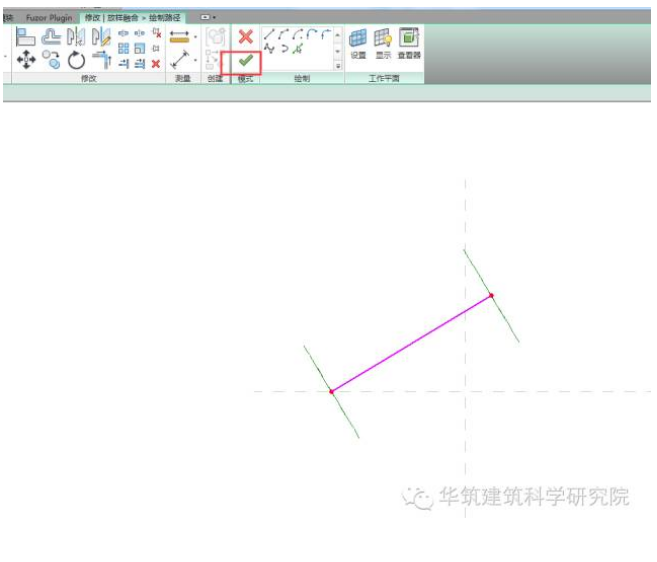Viewport: 657px width, 562px height.
Task: Click the Measure (测量) panel title
Action: (x=183, y=78)
